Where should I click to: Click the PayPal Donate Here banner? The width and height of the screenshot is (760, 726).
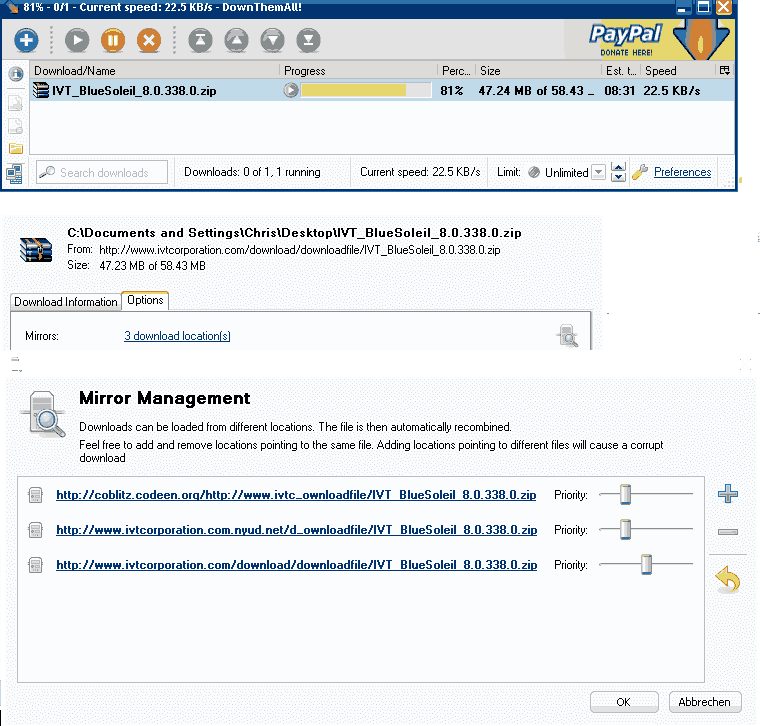(x=649, y=40)
